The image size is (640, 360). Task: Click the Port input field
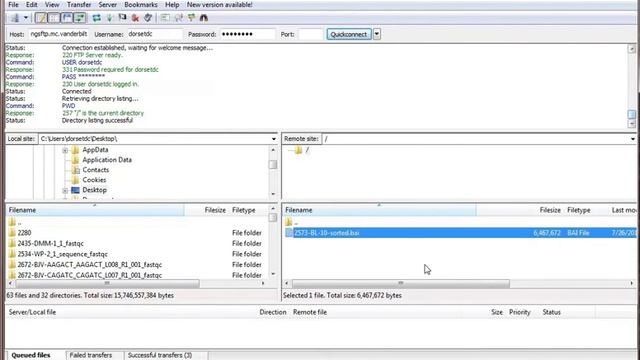311,34
